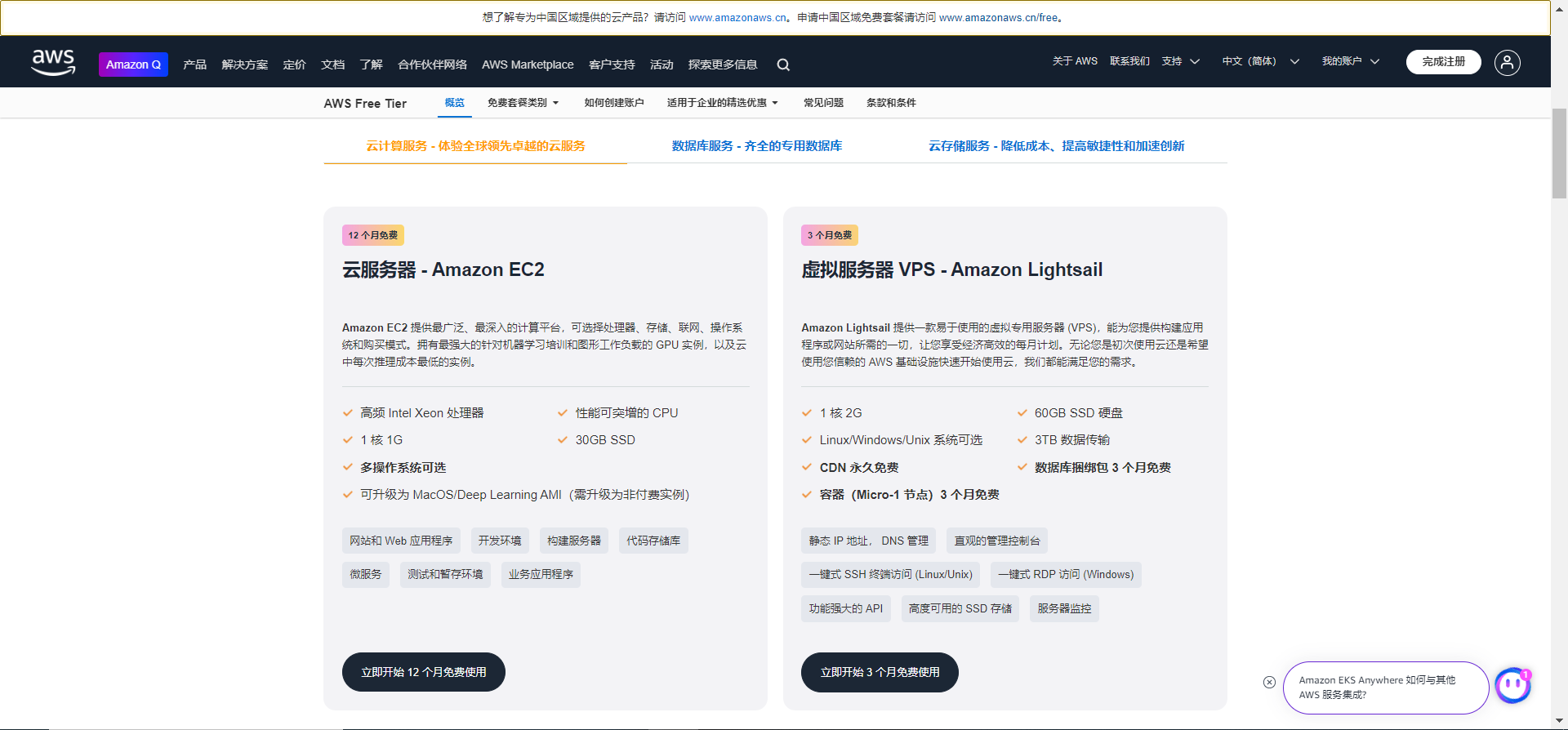Click the 关于 AWS link
Viewport: 1568px width, 730px height.
point(1075,61)
